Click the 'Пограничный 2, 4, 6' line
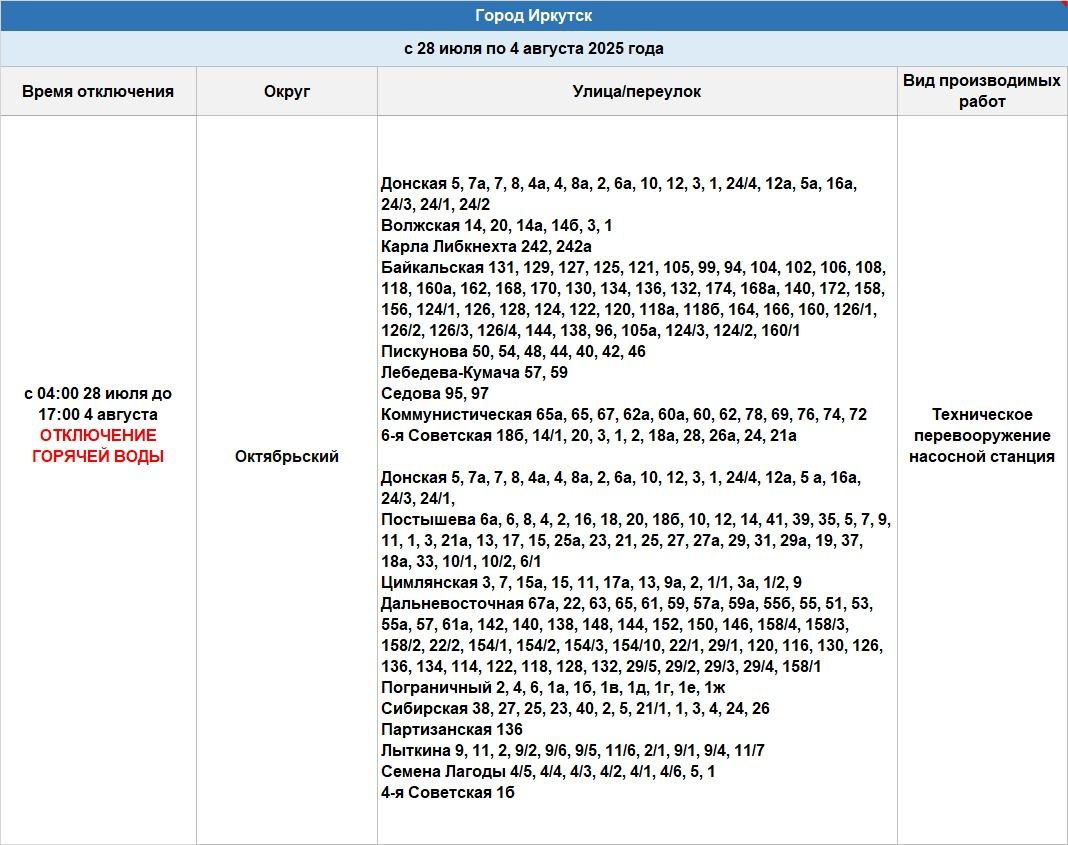The image size is (1068, 845). tap(553, 688)
